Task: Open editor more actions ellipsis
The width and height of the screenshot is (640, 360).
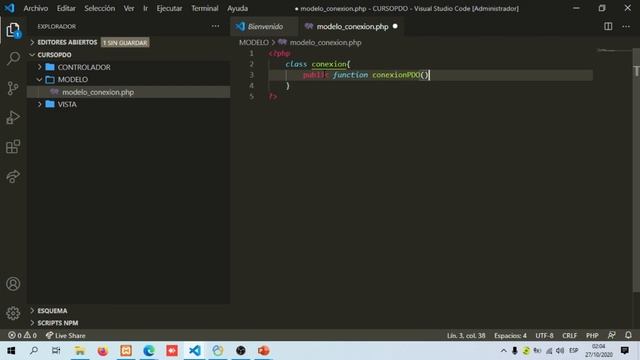Action: tap(626, 27)
